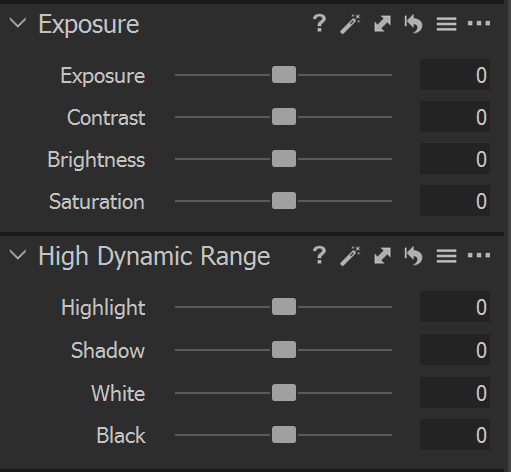511x472 pixels.
Task: Collapse the High Dynamic Range panel chevron
Action: tap(18, 255)
